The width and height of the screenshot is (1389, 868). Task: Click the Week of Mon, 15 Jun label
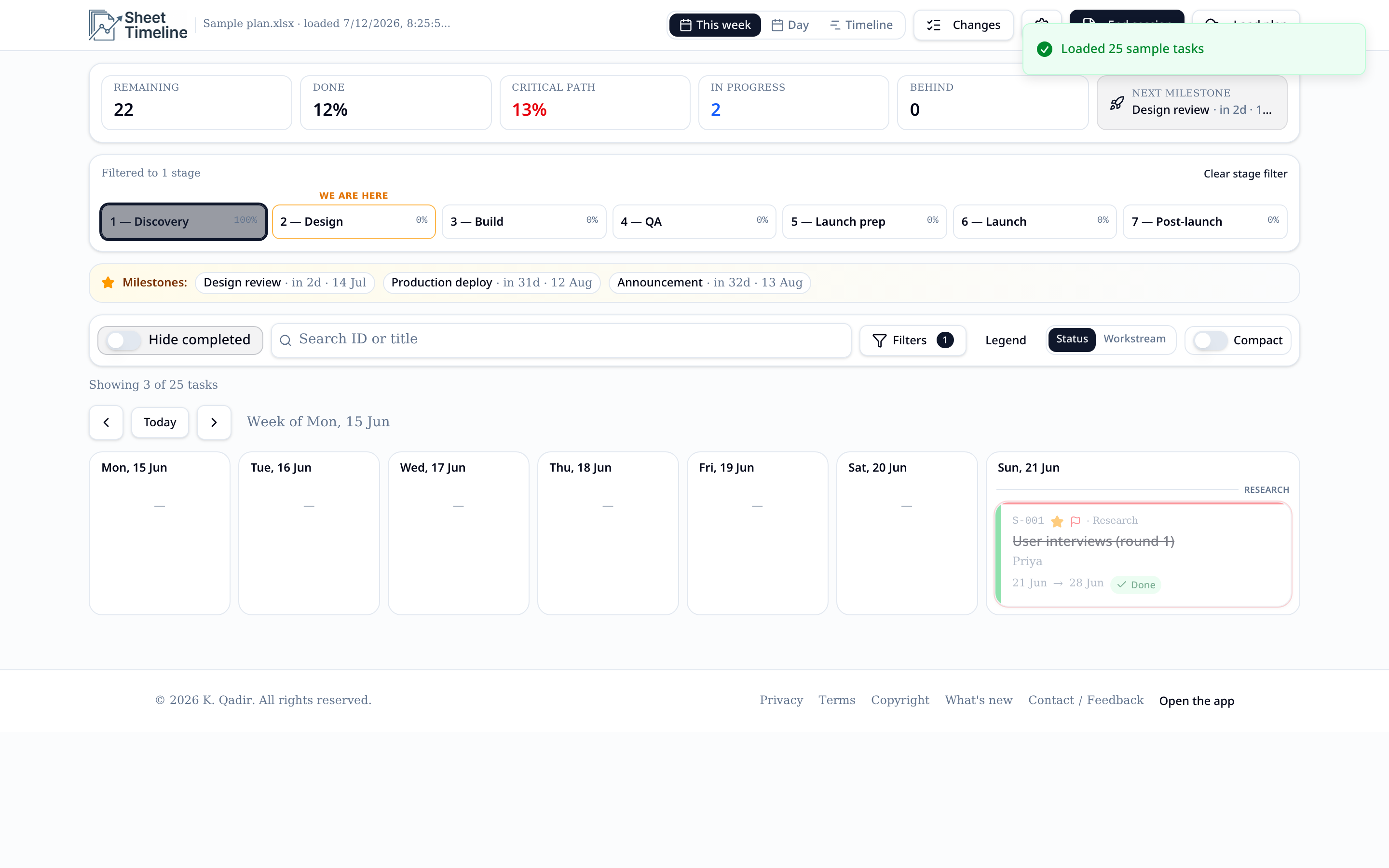pyautogui.click(x=318, y=422)
